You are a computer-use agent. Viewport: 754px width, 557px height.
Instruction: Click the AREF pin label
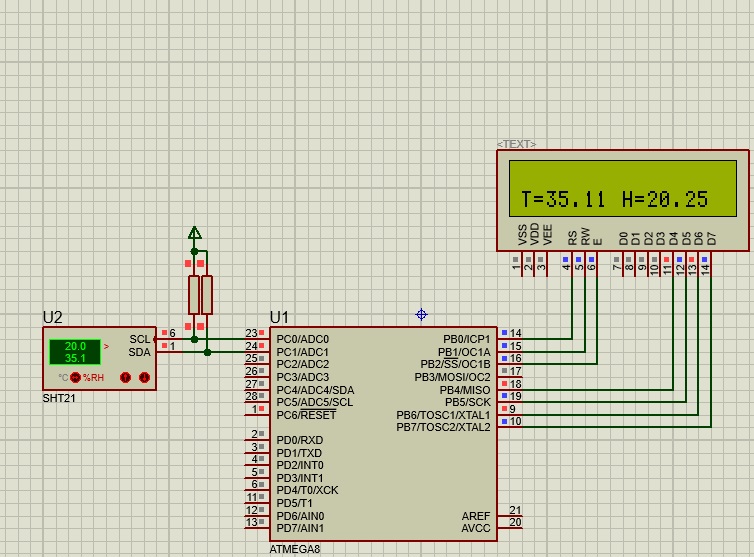pyautogui.click(x=476, y=516)
